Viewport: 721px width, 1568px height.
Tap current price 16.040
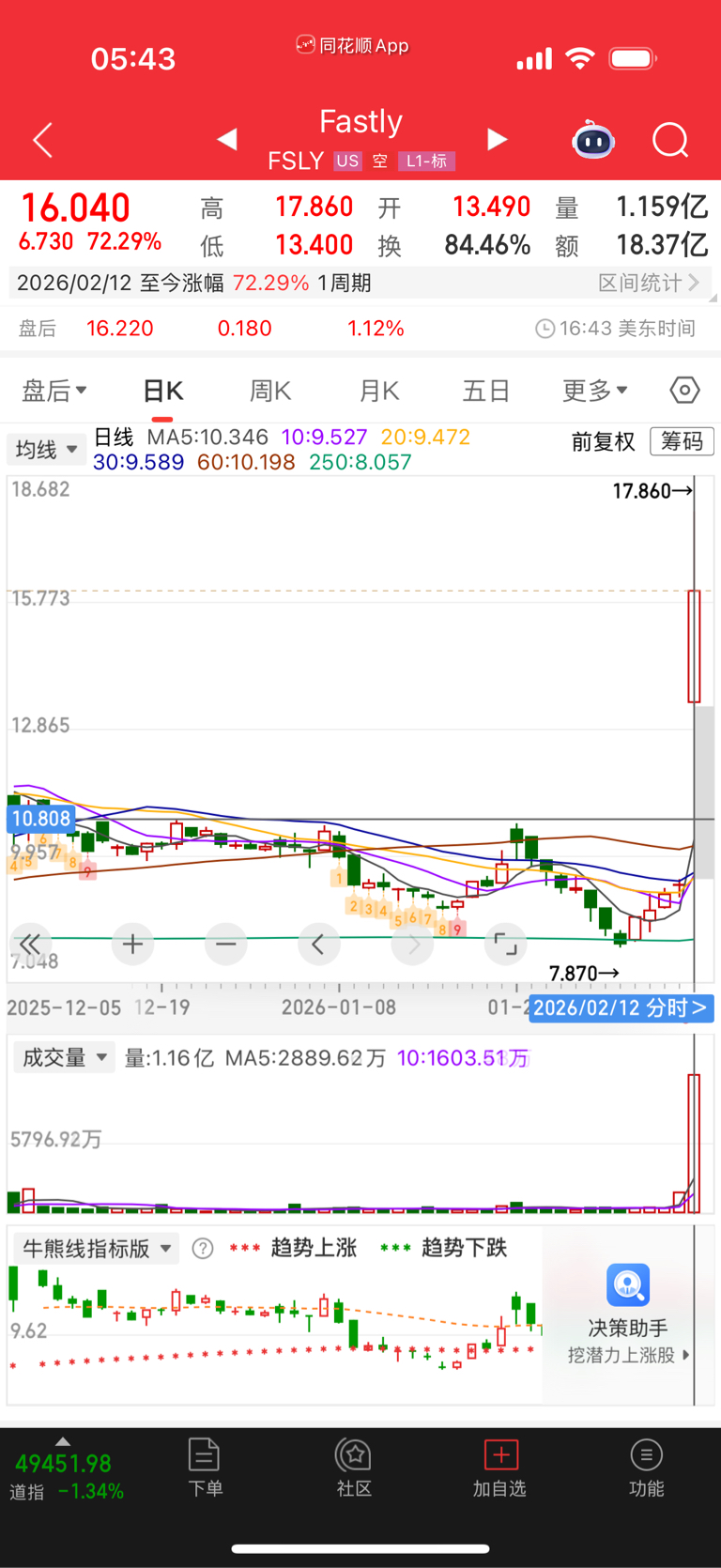tap(75, 208)
